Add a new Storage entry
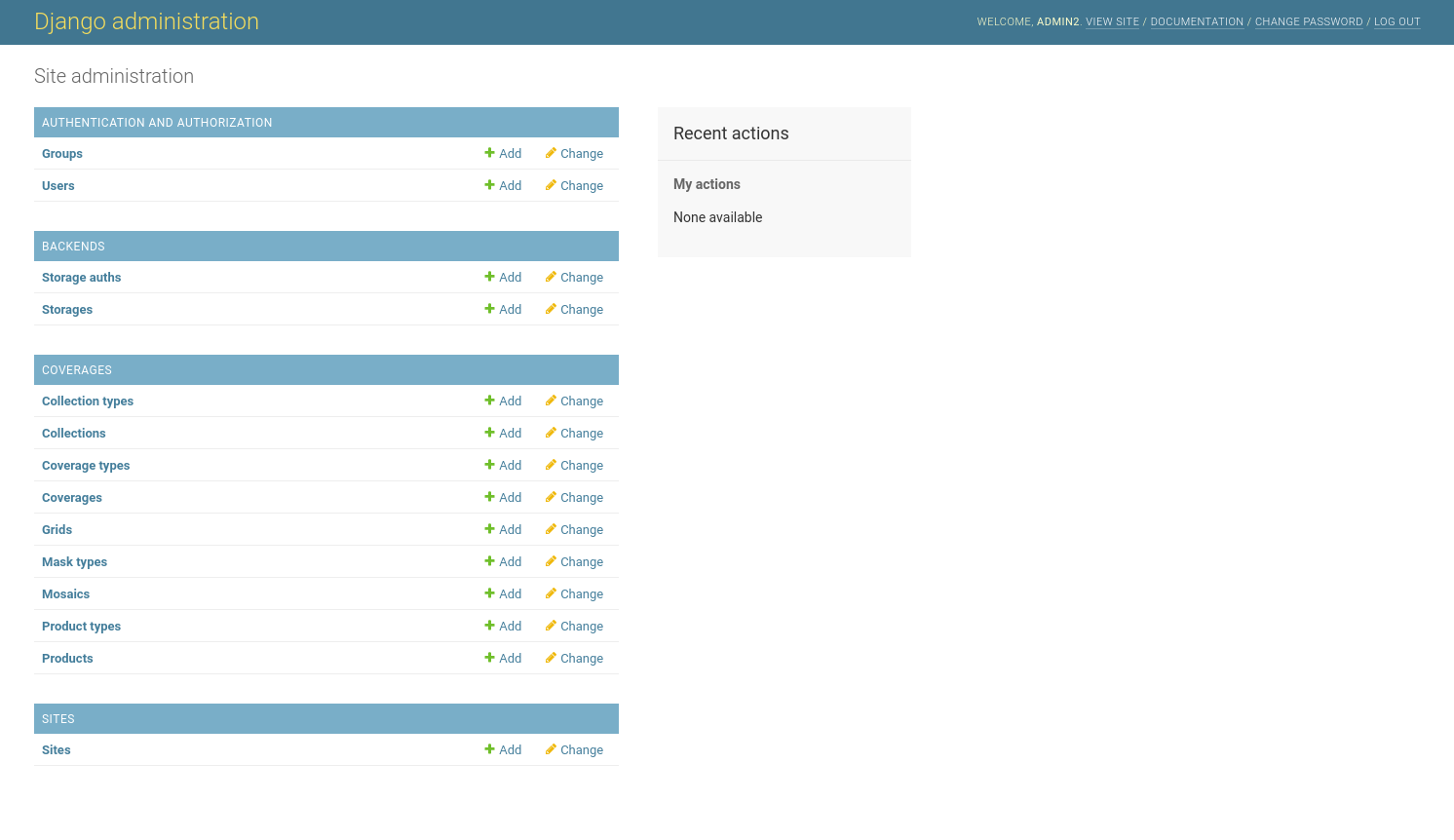 pos(503,310)
